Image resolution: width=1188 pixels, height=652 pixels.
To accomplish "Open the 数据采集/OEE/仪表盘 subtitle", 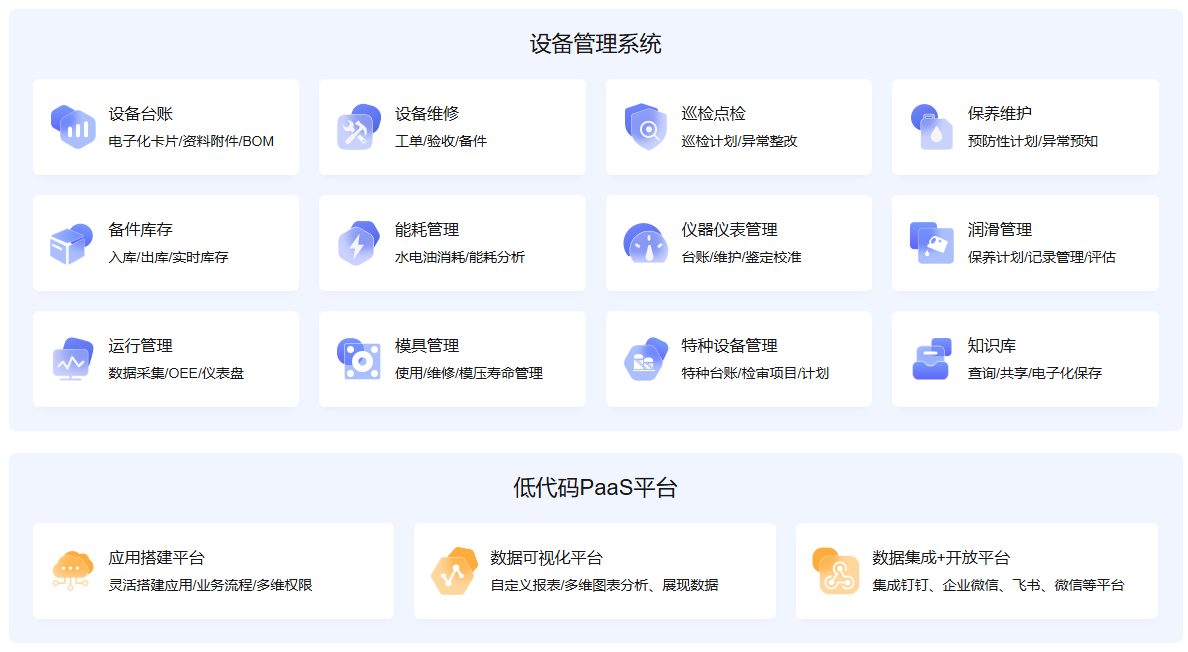I will (x=176, y=374).
